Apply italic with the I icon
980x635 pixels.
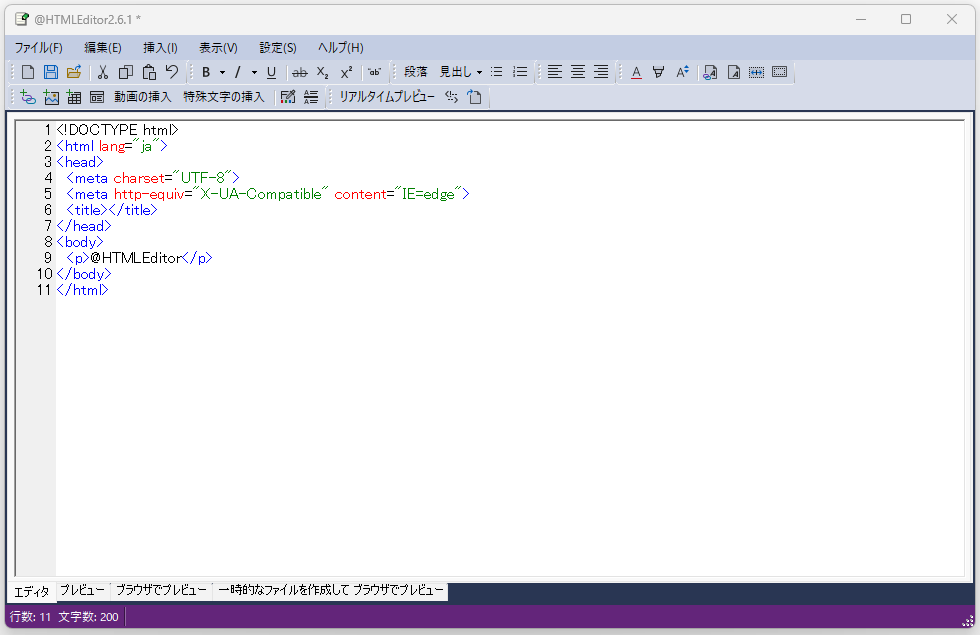[x=238, y=72]
